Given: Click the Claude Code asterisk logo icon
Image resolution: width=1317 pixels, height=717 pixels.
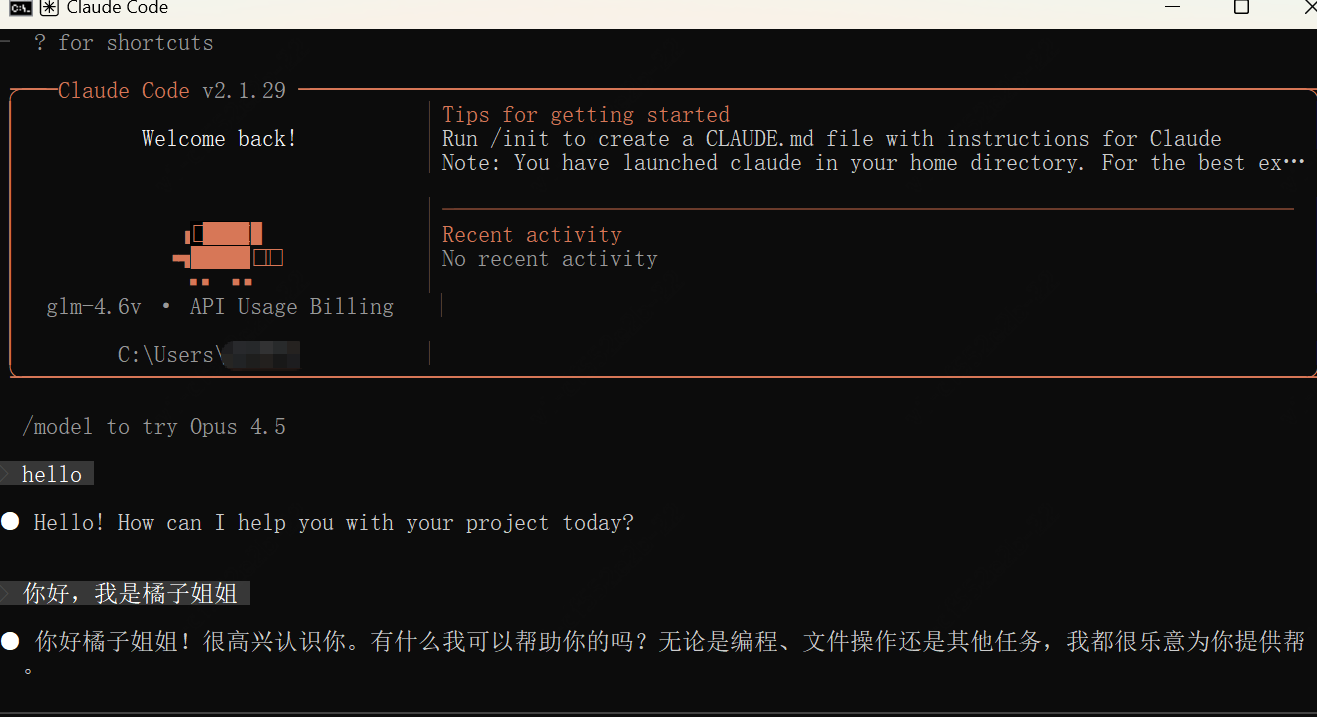Looking at the screenshot, I should coord(48,8).
